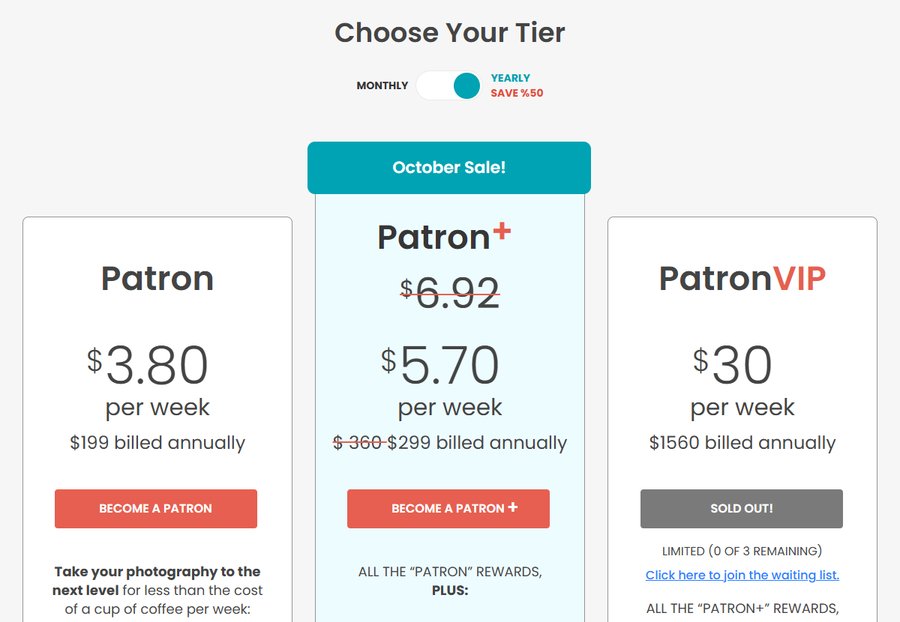Click the October Sale! banner
The image size is (900, 622).
449,168
